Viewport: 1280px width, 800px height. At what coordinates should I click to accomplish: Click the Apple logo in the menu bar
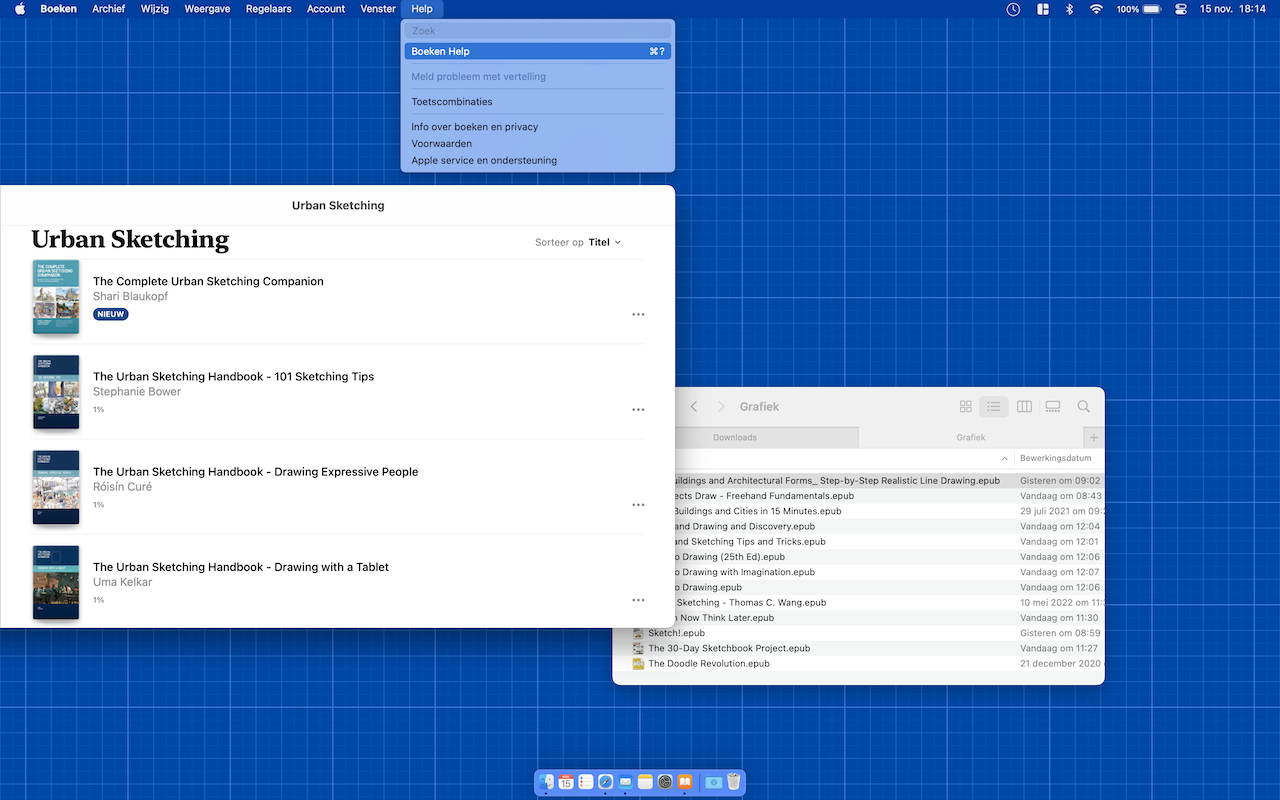(x=19, y=9)
